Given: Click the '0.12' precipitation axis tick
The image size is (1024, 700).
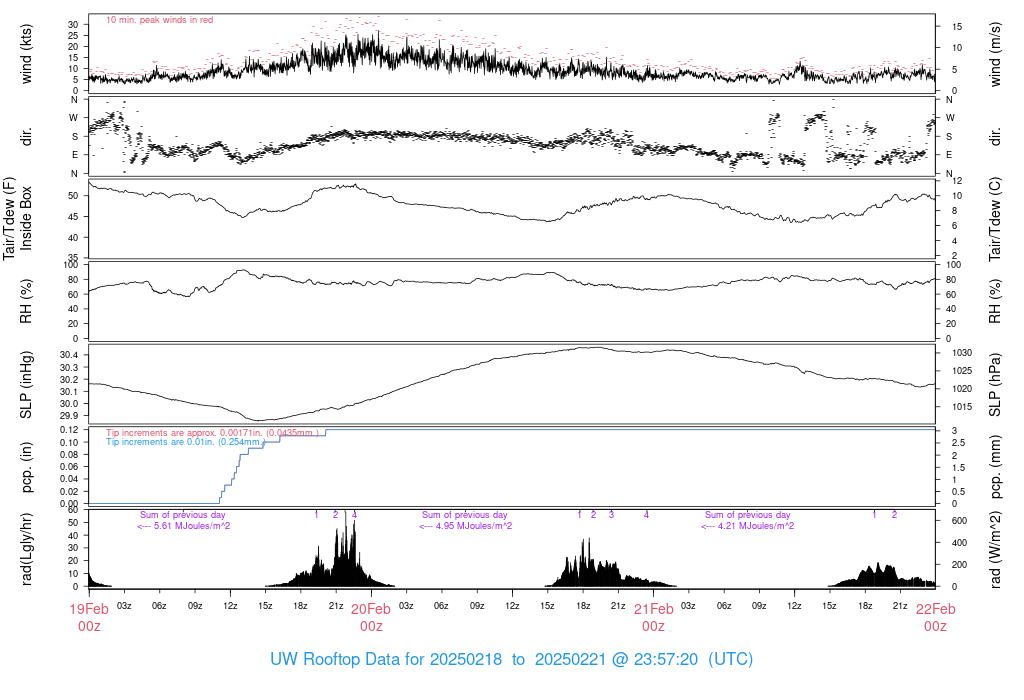Looking at the screenshot, I should click(x=69, y=430).
